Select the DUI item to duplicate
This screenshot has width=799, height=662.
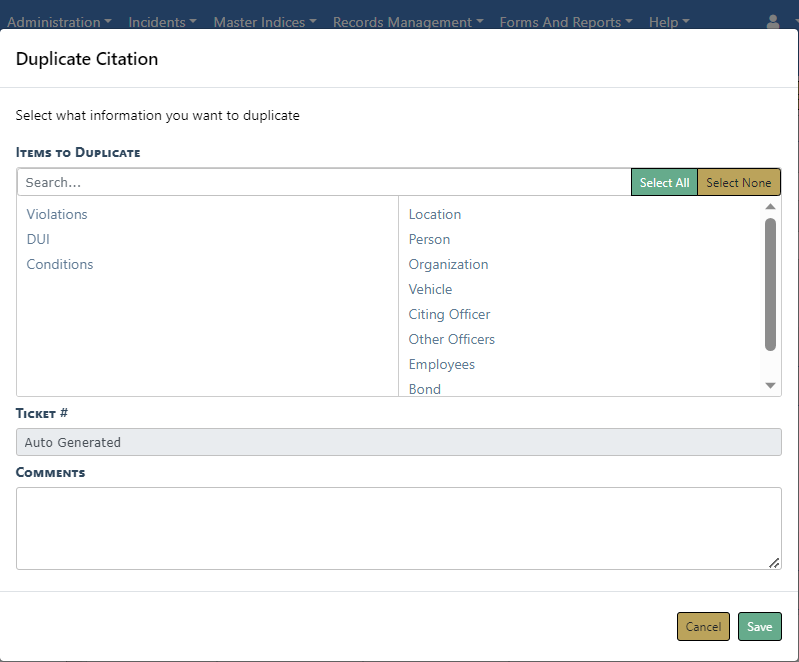tap(38, 239)
